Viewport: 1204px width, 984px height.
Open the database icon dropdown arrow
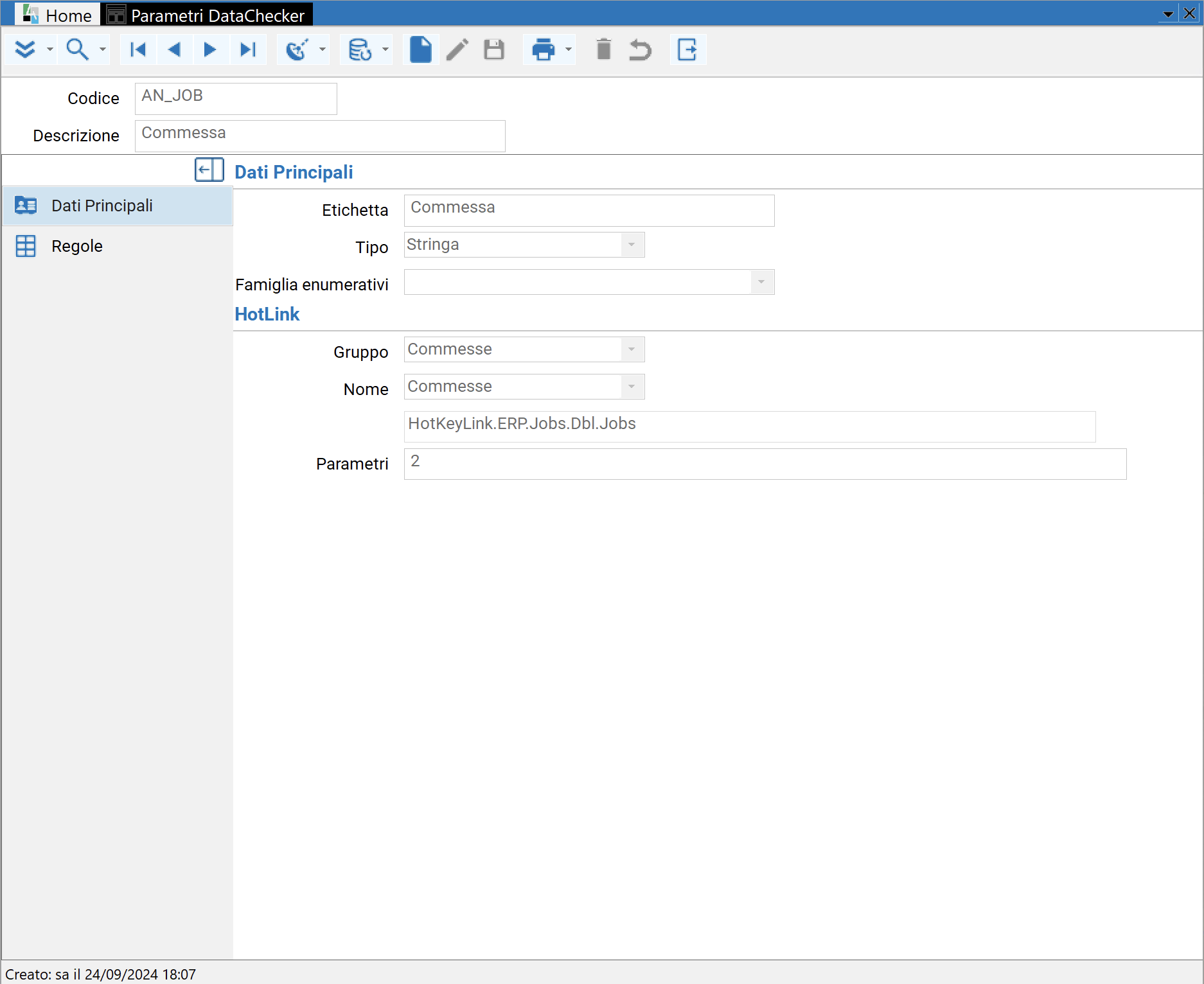(x=385, y=49)
